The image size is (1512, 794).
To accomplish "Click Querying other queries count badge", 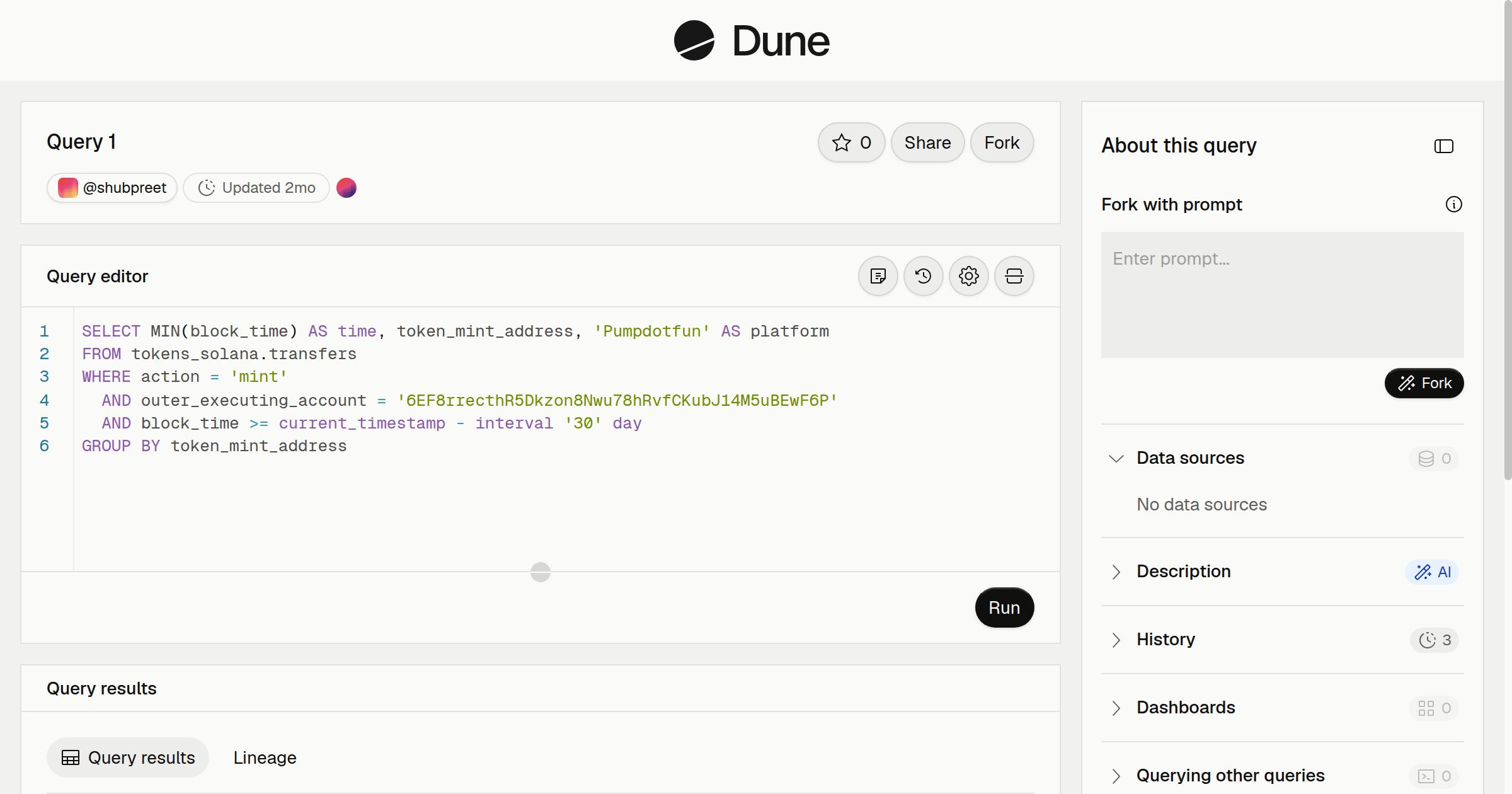I will pyautogui.click(x=1435, y=776).
